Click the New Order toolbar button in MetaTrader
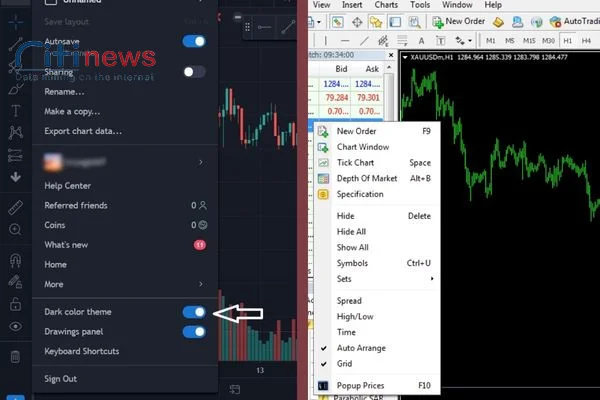This screenshot has width=600, height=400. (x=458, y=21)
